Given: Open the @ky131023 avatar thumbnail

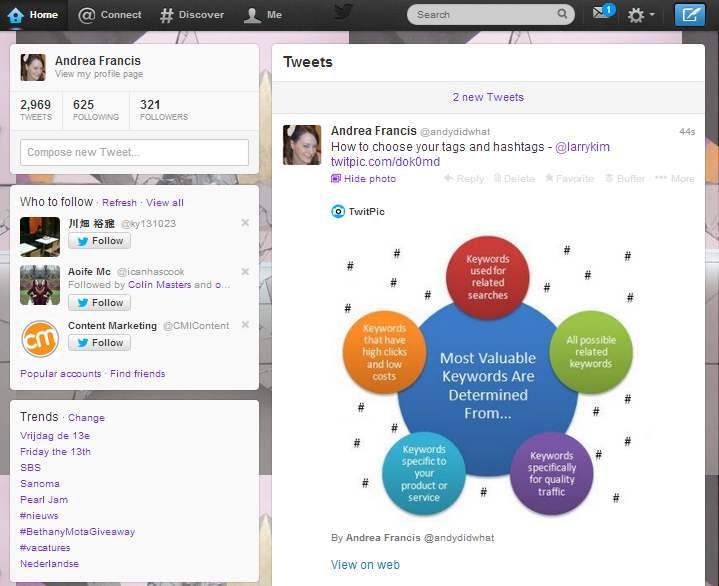Looking at the screenshot, I should coord(40,237).
